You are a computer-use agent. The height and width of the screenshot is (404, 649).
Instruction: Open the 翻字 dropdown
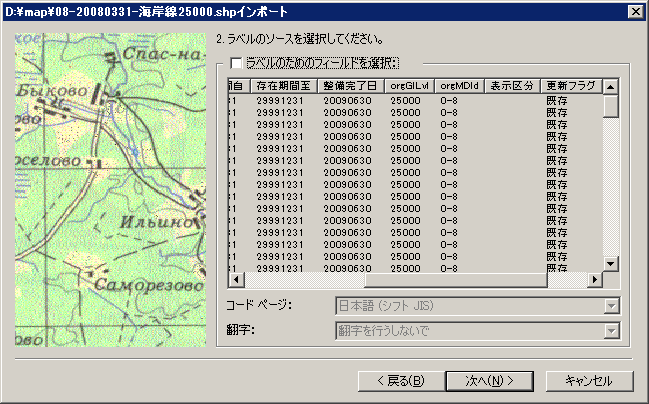(478, 331)
